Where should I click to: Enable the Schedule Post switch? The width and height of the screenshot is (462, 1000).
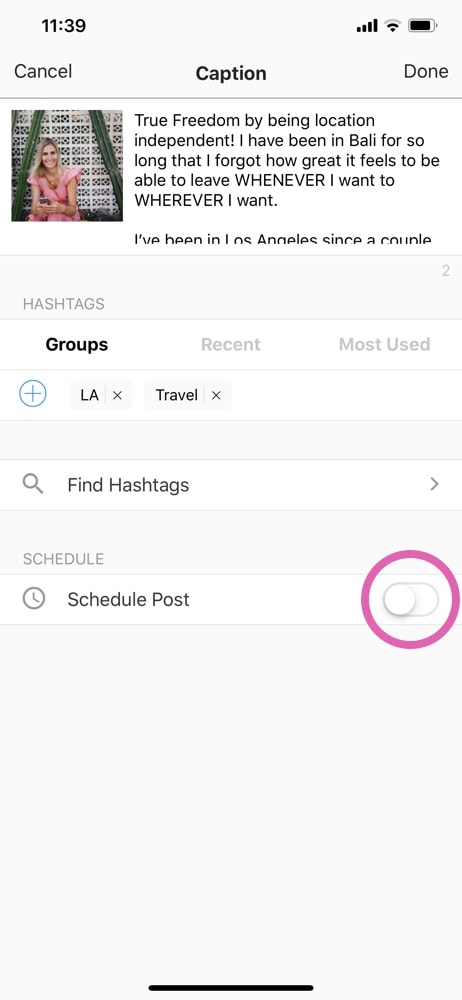[x=410, y=599]
